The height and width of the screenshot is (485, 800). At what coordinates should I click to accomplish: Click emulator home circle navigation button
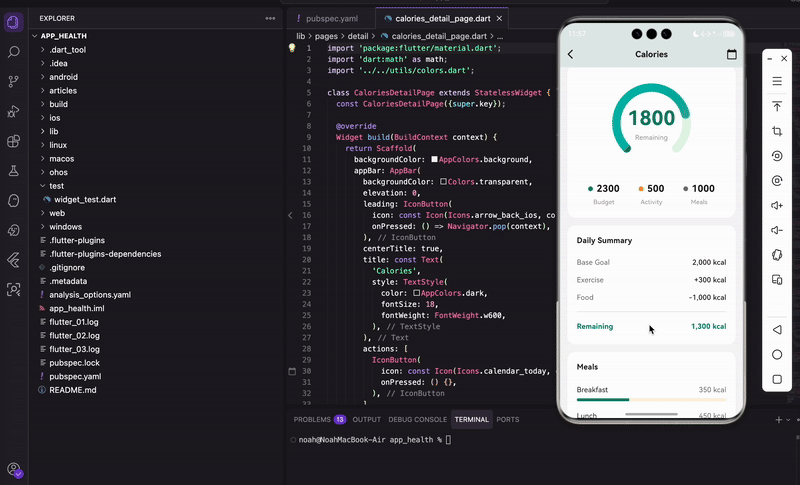(x=777, y=354)
